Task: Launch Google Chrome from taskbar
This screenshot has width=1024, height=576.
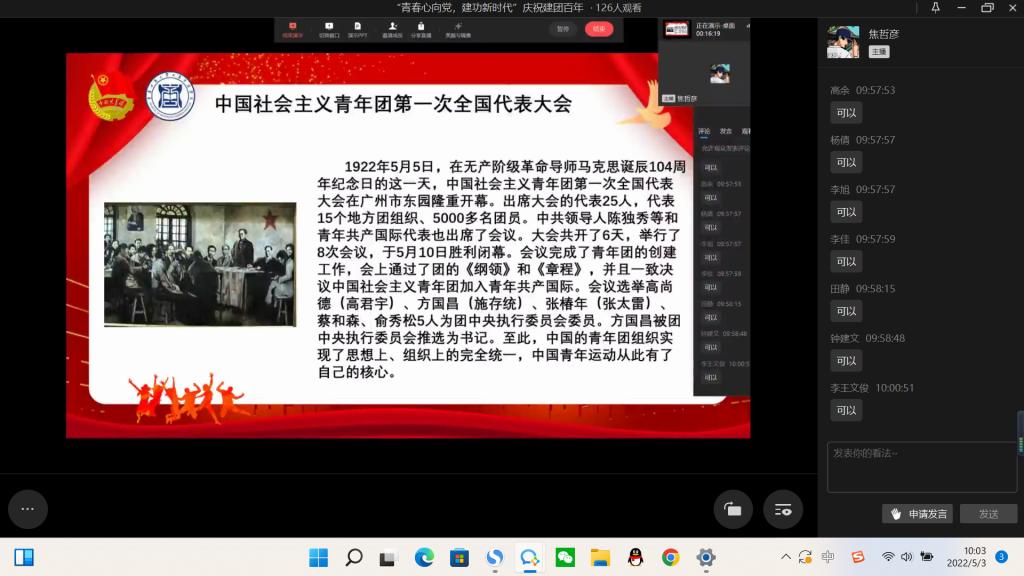Action: pos(670,557)
